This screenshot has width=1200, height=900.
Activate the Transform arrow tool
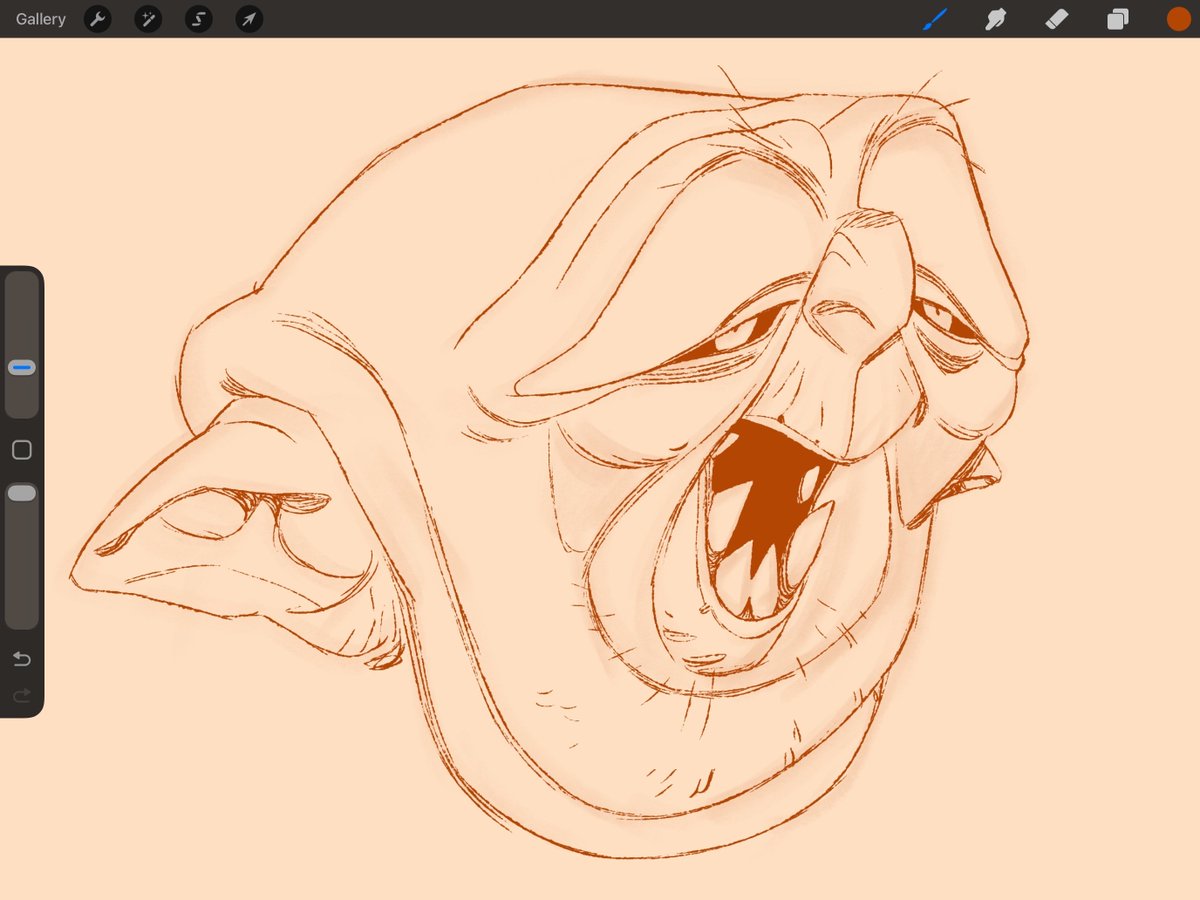[x=249, y=19]
